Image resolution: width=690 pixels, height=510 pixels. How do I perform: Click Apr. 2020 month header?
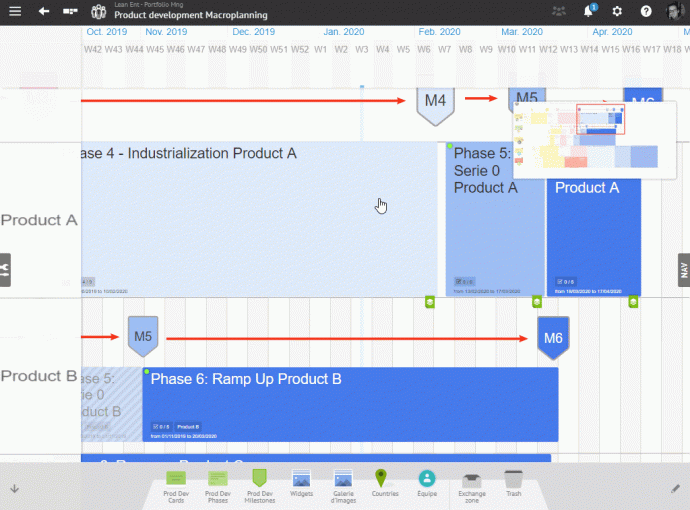click(612, 32)
